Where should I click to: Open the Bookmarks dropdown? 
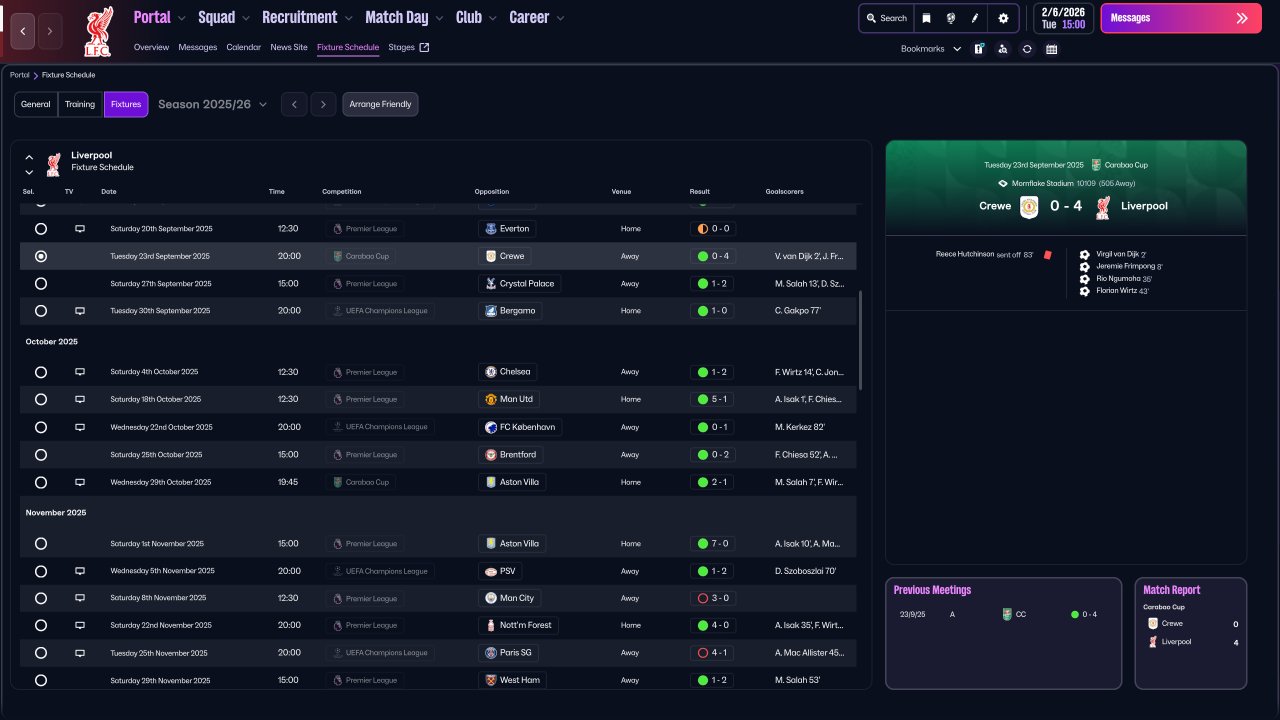[x=931, y=49]
